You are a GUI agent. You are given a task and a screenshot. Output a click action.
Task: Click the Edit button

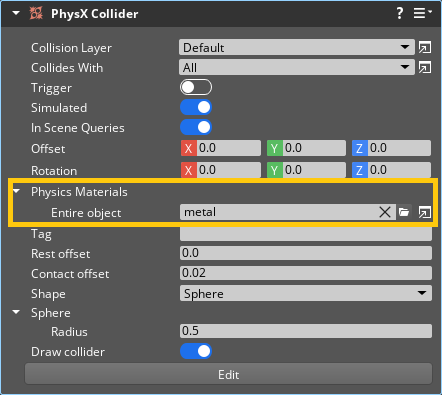click(228, 374)
